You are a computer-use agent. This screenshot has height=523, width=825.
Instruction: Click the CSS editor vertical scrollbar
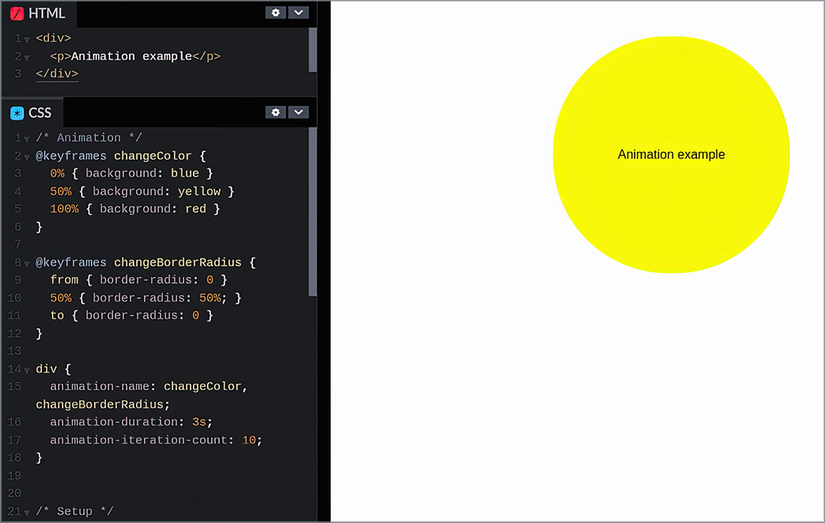[313, 212]
